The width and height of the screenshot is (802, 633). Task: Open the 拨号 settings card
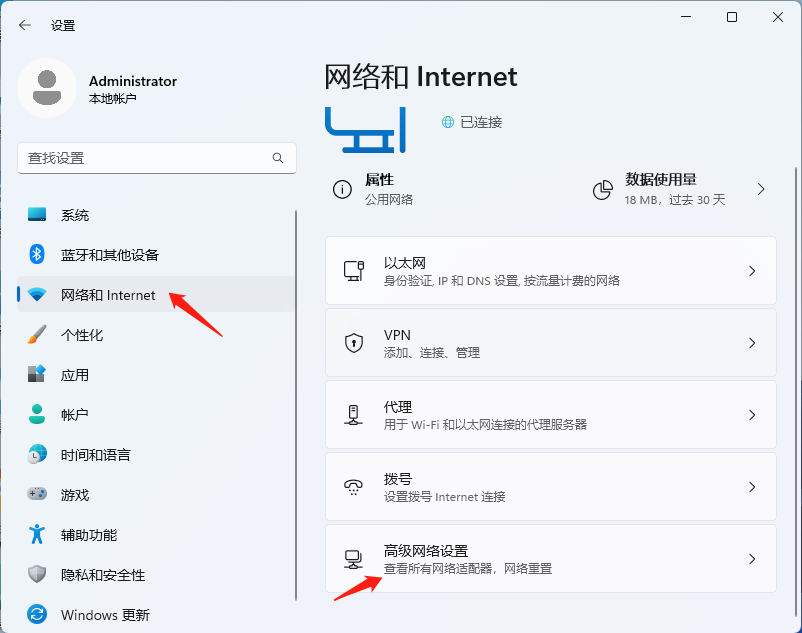click(x=551, y=487)
